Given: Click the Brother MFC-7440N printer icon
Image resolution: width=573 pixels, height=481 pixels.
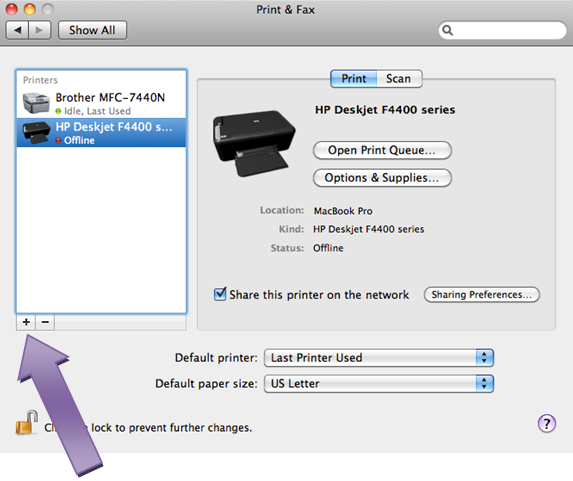Looking at the screenshot, I should tap(36, 103).
